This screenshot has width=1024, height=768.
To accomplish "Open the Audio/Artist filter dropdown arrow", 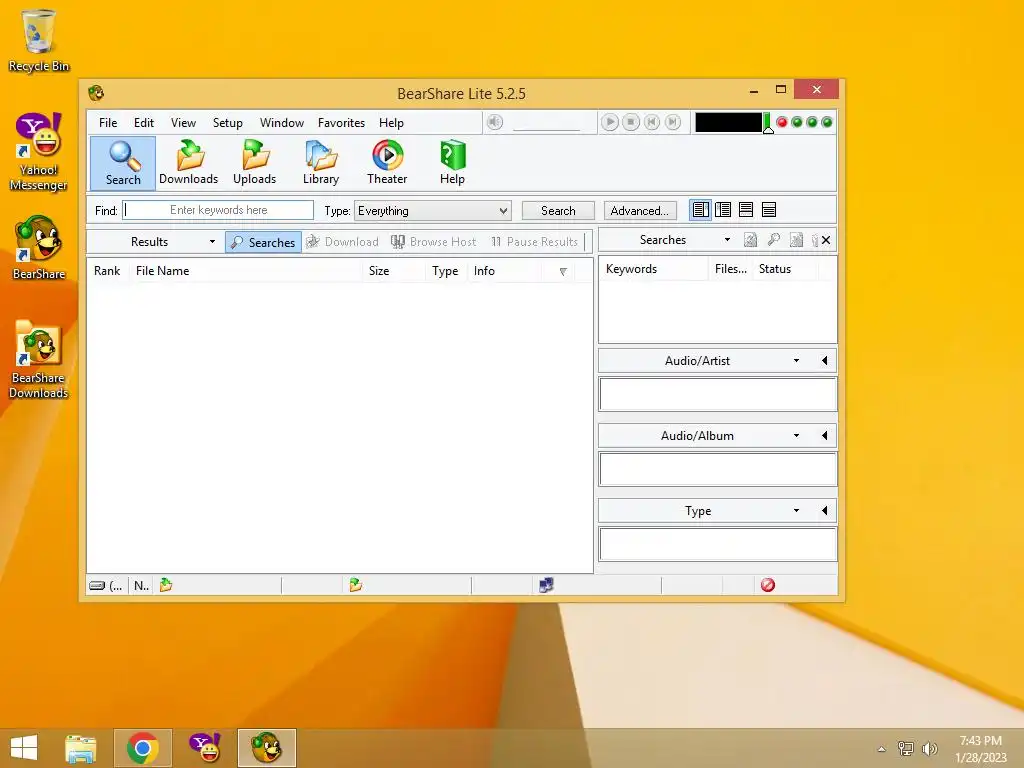I will (796, 361).
